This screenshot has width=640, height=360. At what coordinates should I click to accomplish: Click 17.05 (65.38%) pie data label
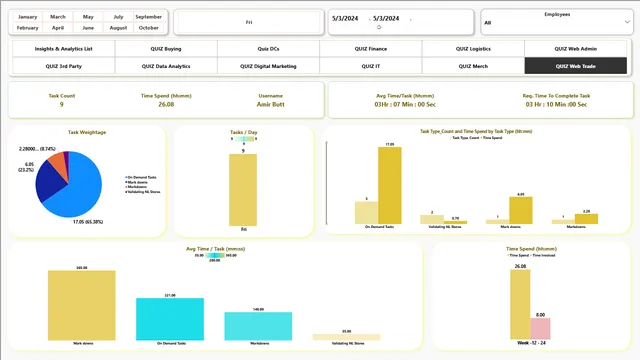pyautogui.click(x=88, y=222)
